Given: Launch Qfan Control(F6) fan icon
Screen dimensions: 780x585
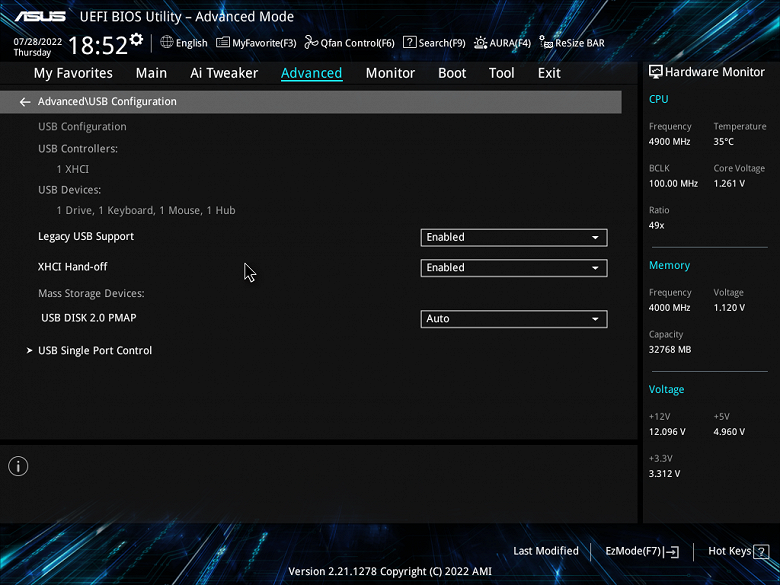Looking at the screenshot, I should (x=311, y=43).
